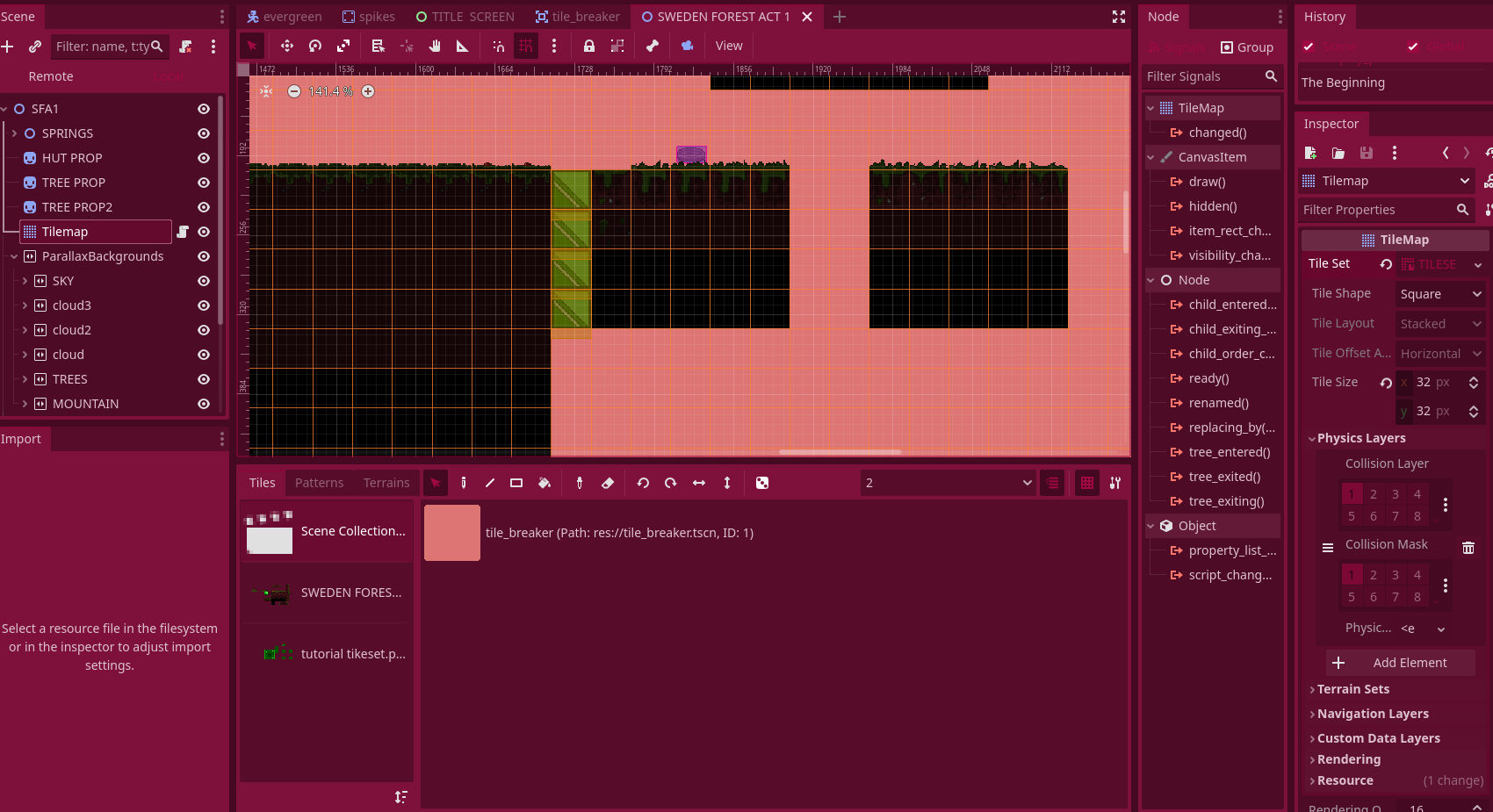Collapse the CanvasItem signals group

(x=1150, y=157)
